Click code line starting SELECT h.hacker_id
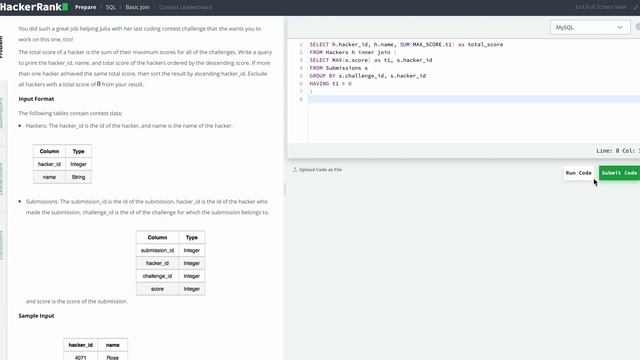Screen dimensions: 640x360 [x=406, y=44]
